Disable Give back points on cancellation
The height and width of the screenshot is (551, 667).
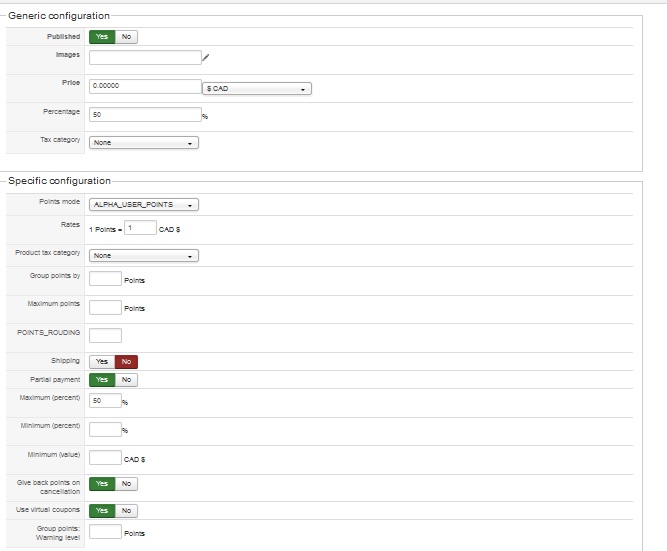pyautogui.click(x=127, y=484)
